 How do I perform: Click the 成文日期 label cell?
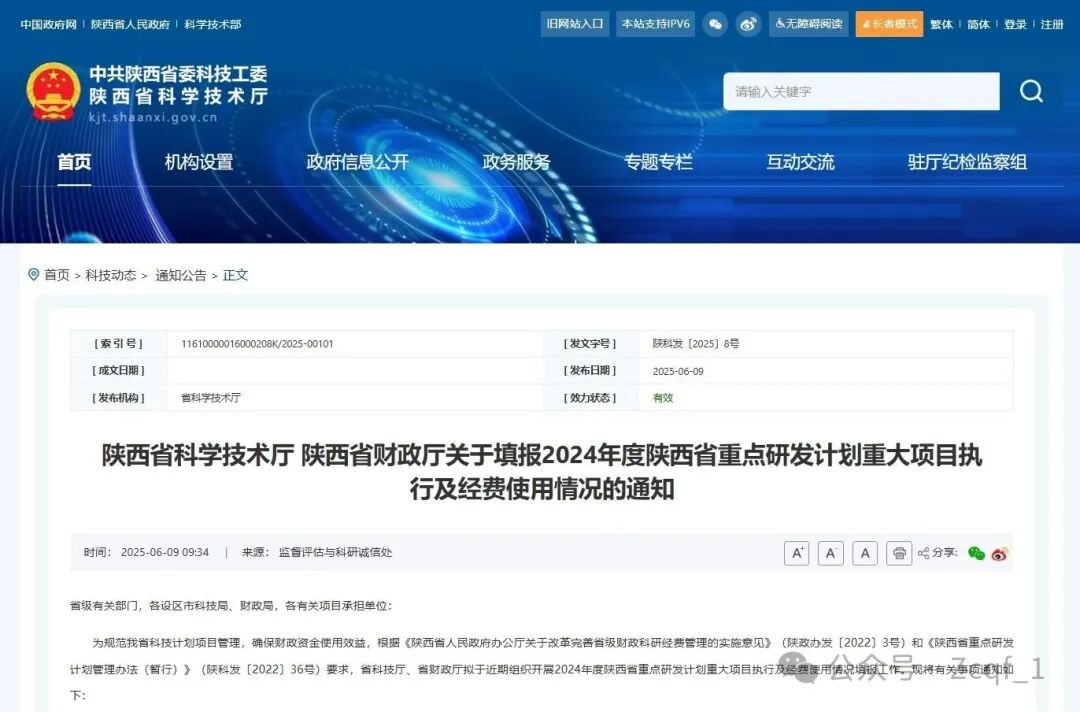point(118,370)
